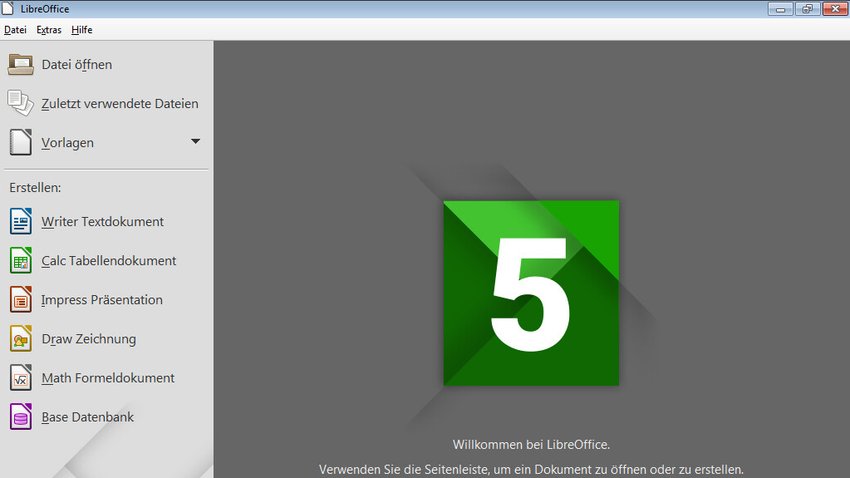This screenshot has height=478, width=850.
Task: Click the Writer Textdokument icon
Action: [21, 221]
